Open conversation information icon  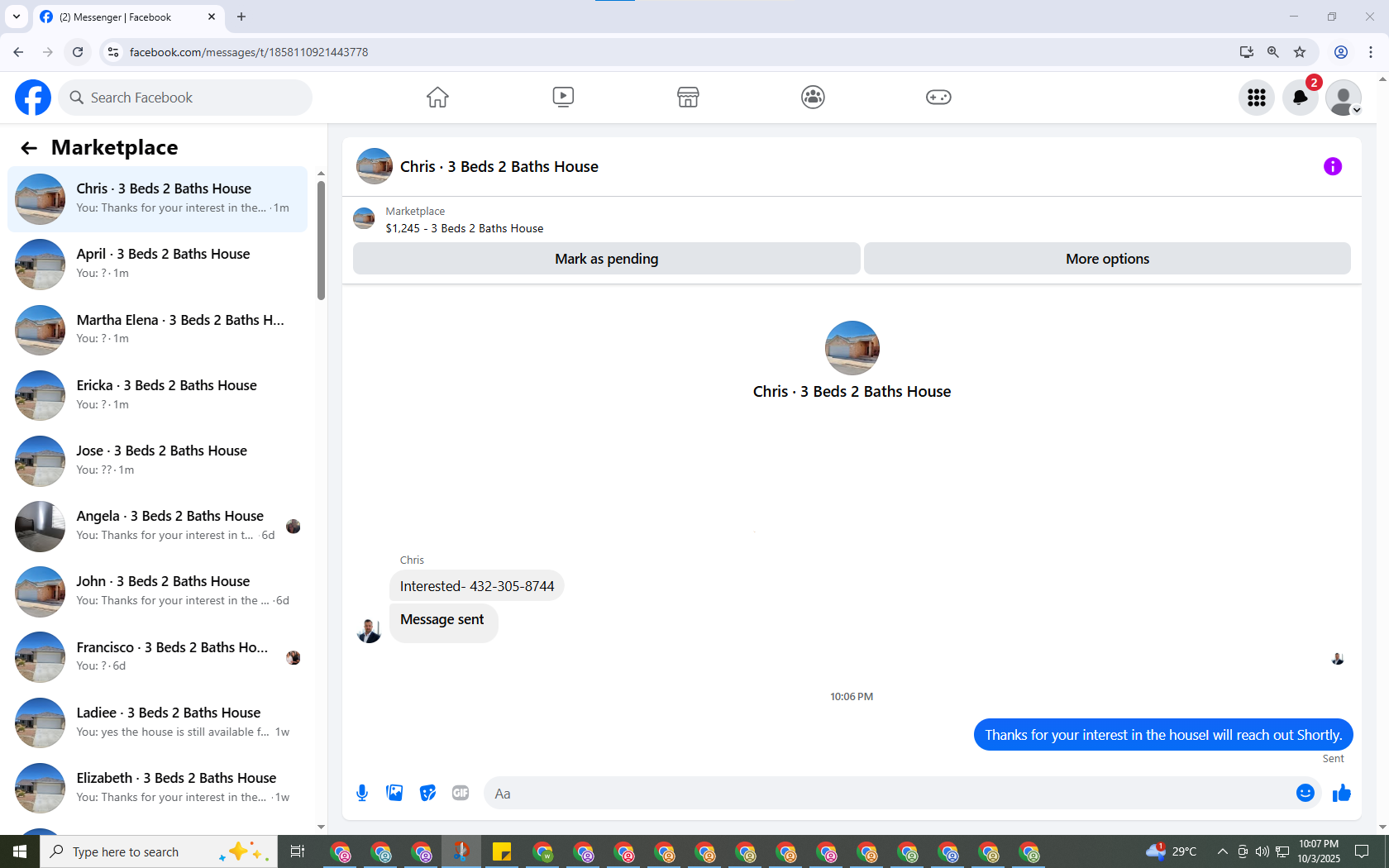[x=1333, y=166]
